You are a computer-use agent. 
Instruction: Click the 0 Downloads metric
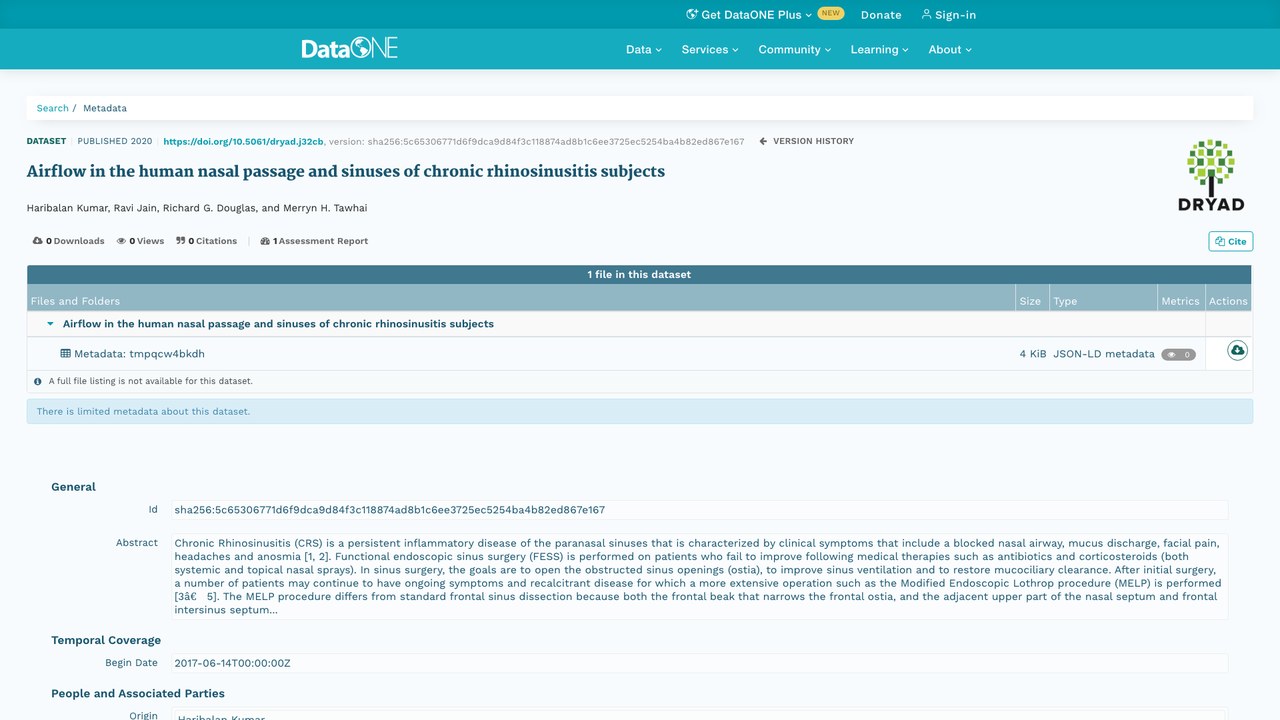coord(68,241)
